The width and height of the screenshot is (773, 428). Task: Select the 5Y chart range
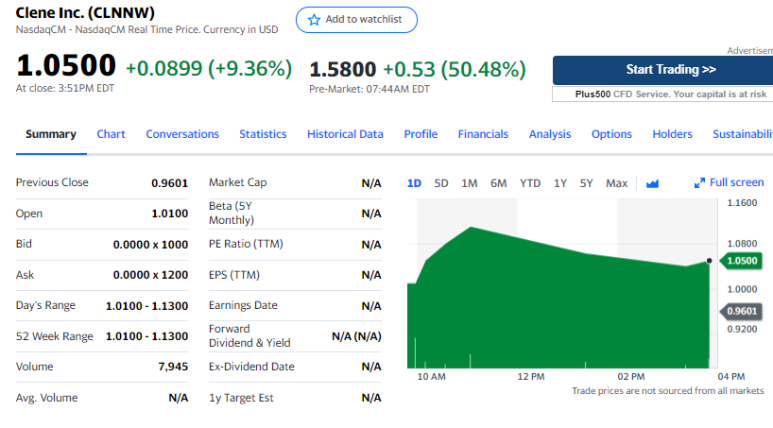[x=586, y=183]
